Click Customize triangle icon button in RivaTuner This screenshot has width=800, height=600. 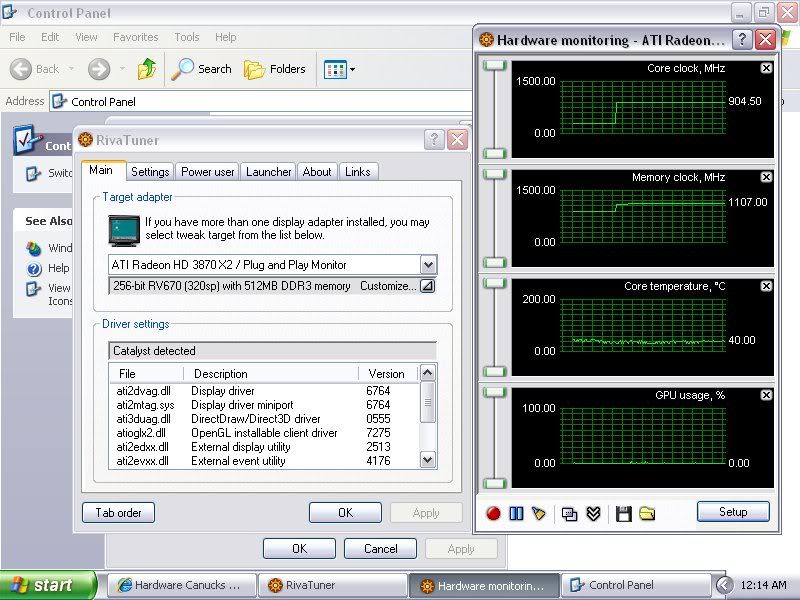pyautogui.click(x=427, y=286)
